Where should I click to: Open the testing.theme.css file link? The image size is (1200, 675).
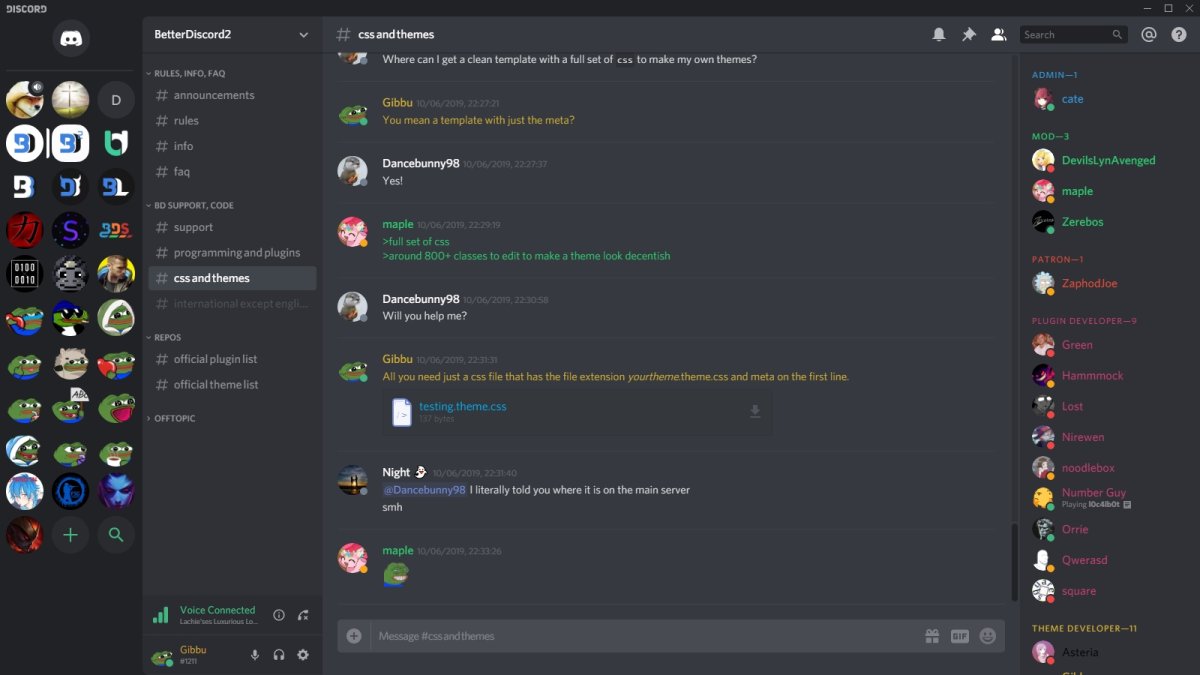[x=463, y=406]
